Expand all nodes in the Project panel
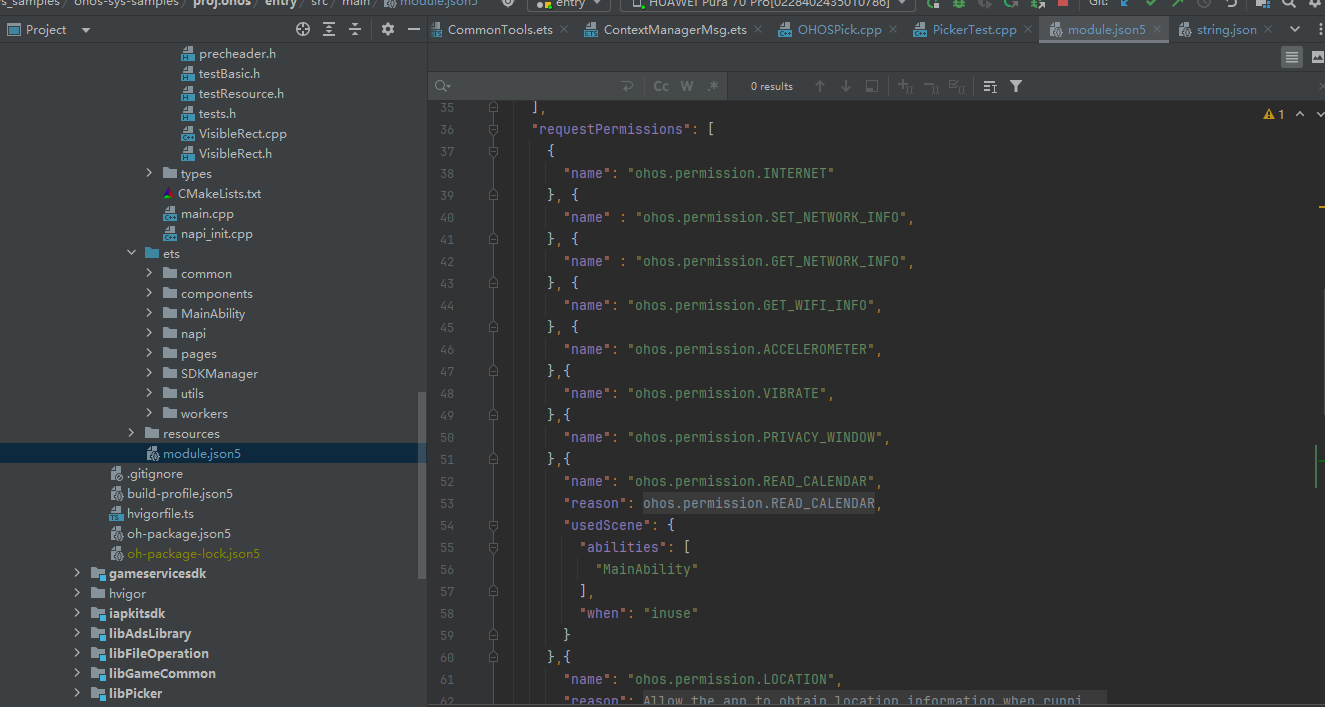This screenshot has height=707, width=1325. 329,30
